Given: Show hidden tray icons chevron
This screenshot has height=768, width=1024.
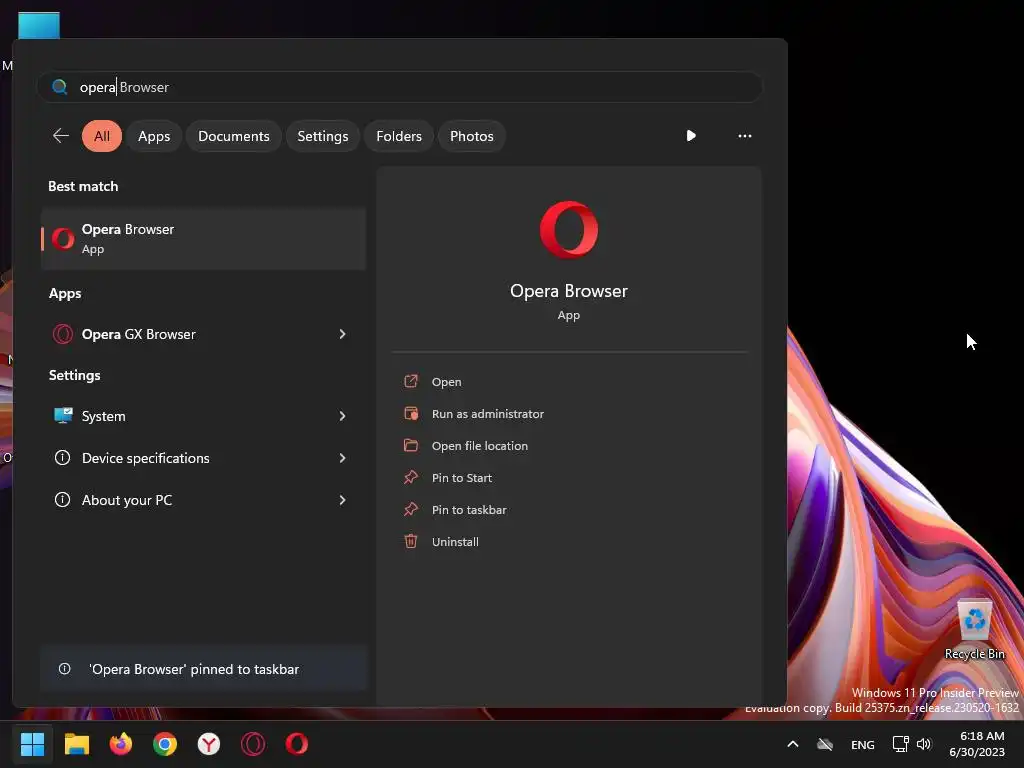Looking at the screenshot, I should tap(792, 744).
